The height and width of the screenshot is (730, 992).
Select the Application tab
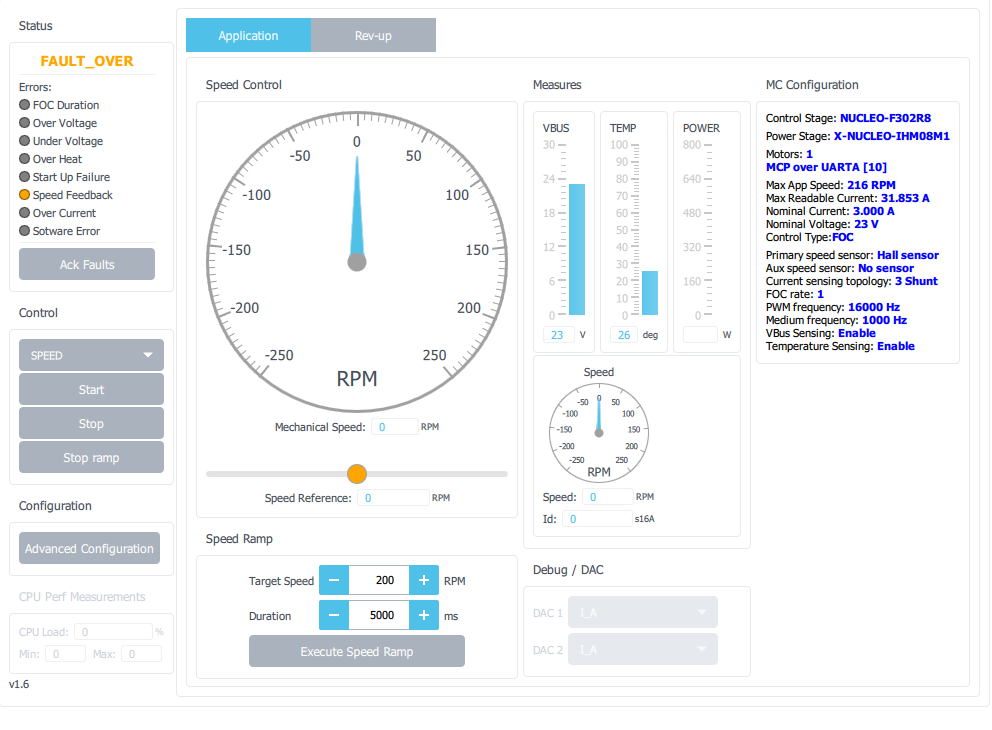248,35
